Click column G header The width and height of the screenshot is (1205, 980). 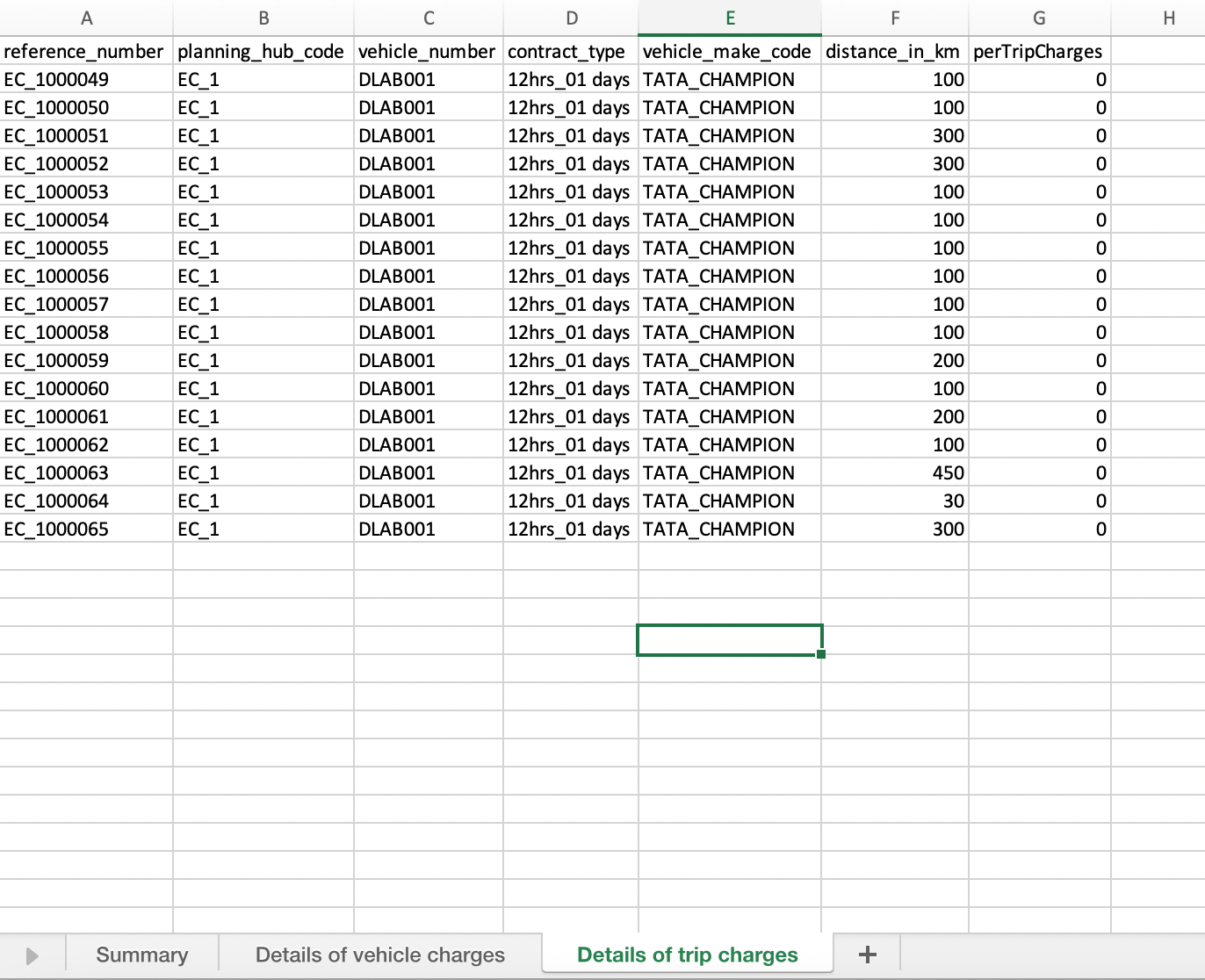pos(1039,18)
